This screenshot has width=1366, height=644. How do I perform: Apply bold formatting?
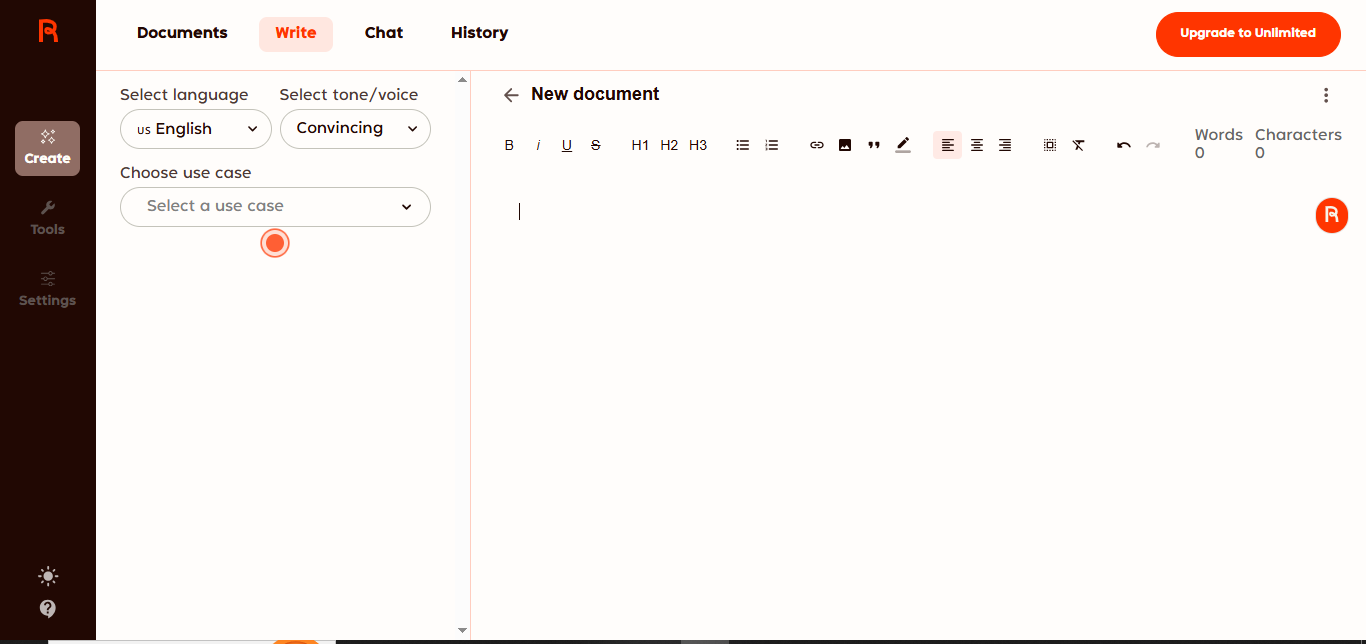click(x=509, y=145)
